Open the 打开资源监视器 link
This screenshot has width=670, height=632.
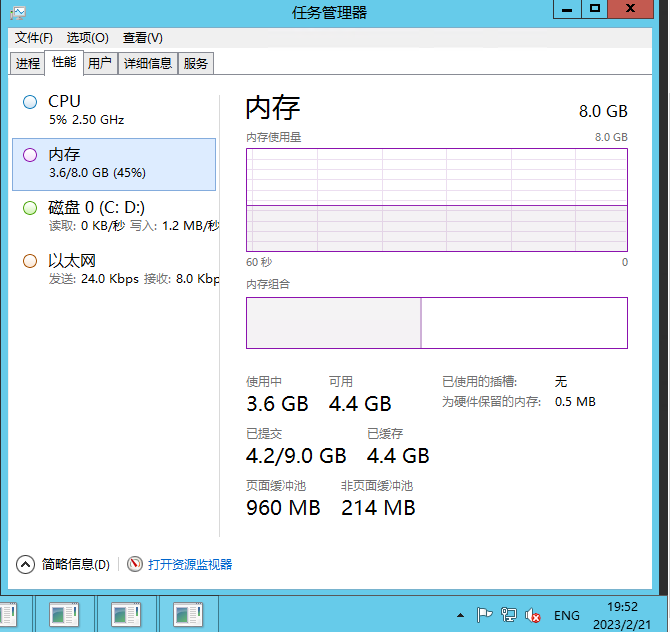click(190, 565)
